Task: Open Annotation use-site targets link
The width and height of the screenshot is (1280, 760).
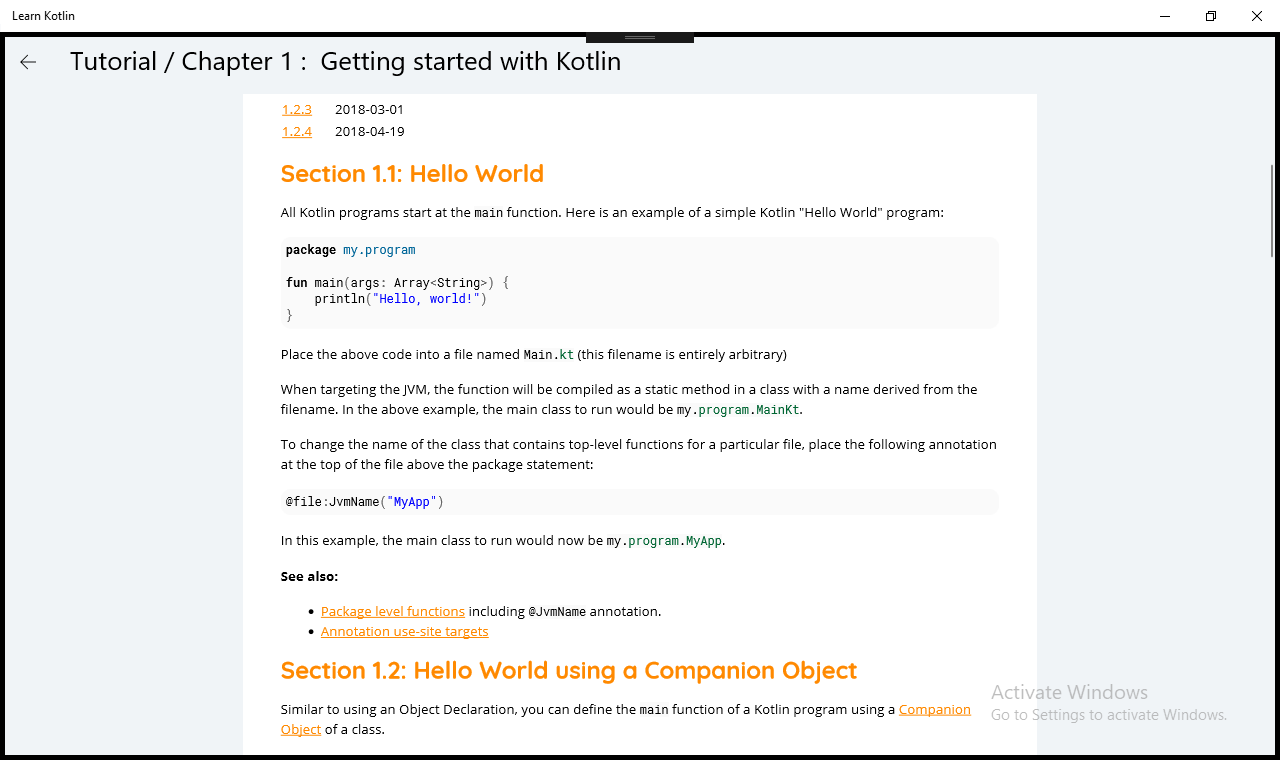Action: [404, 631]
